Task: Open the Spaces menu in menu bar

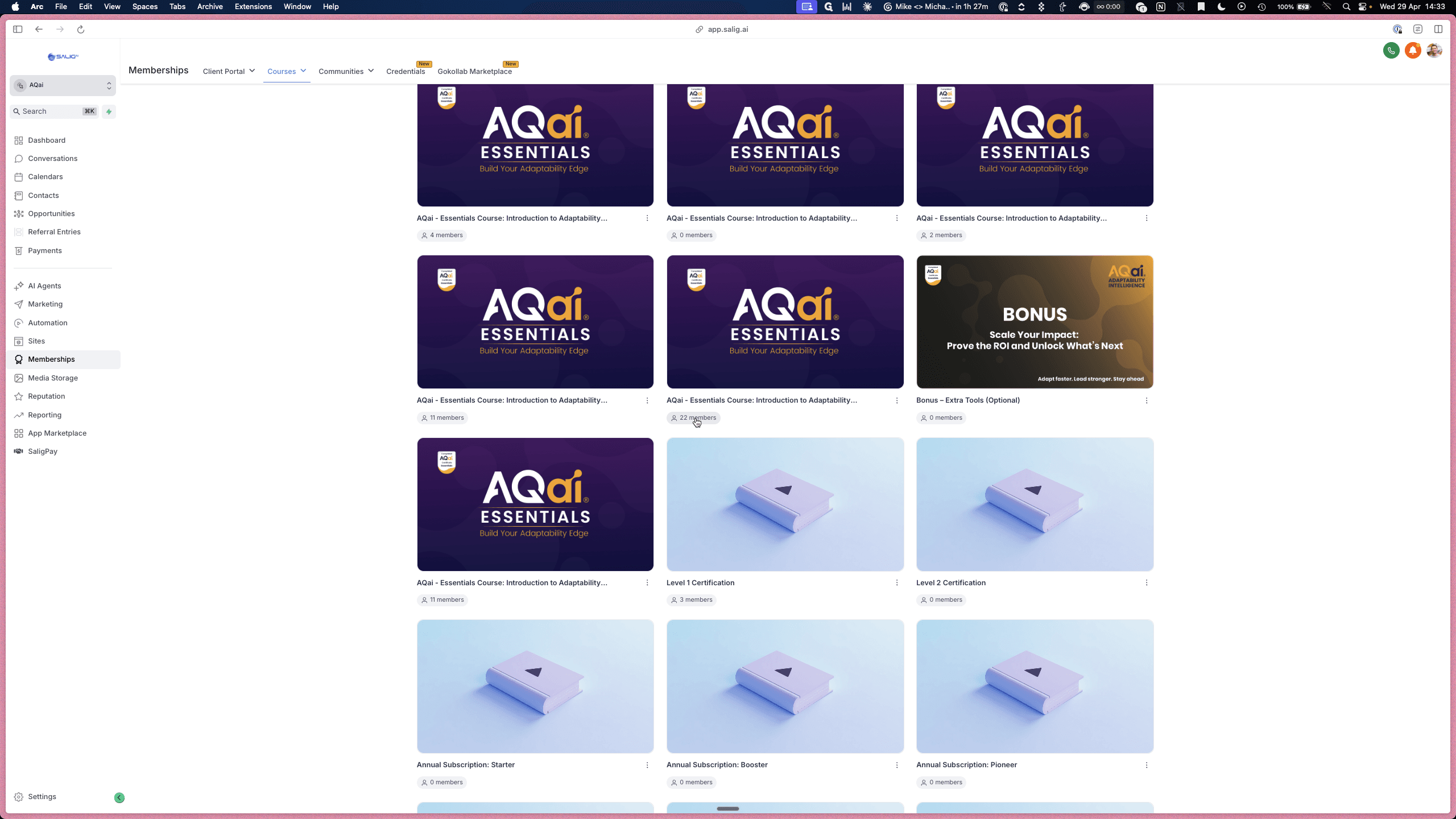Action: tap(144, 7)
